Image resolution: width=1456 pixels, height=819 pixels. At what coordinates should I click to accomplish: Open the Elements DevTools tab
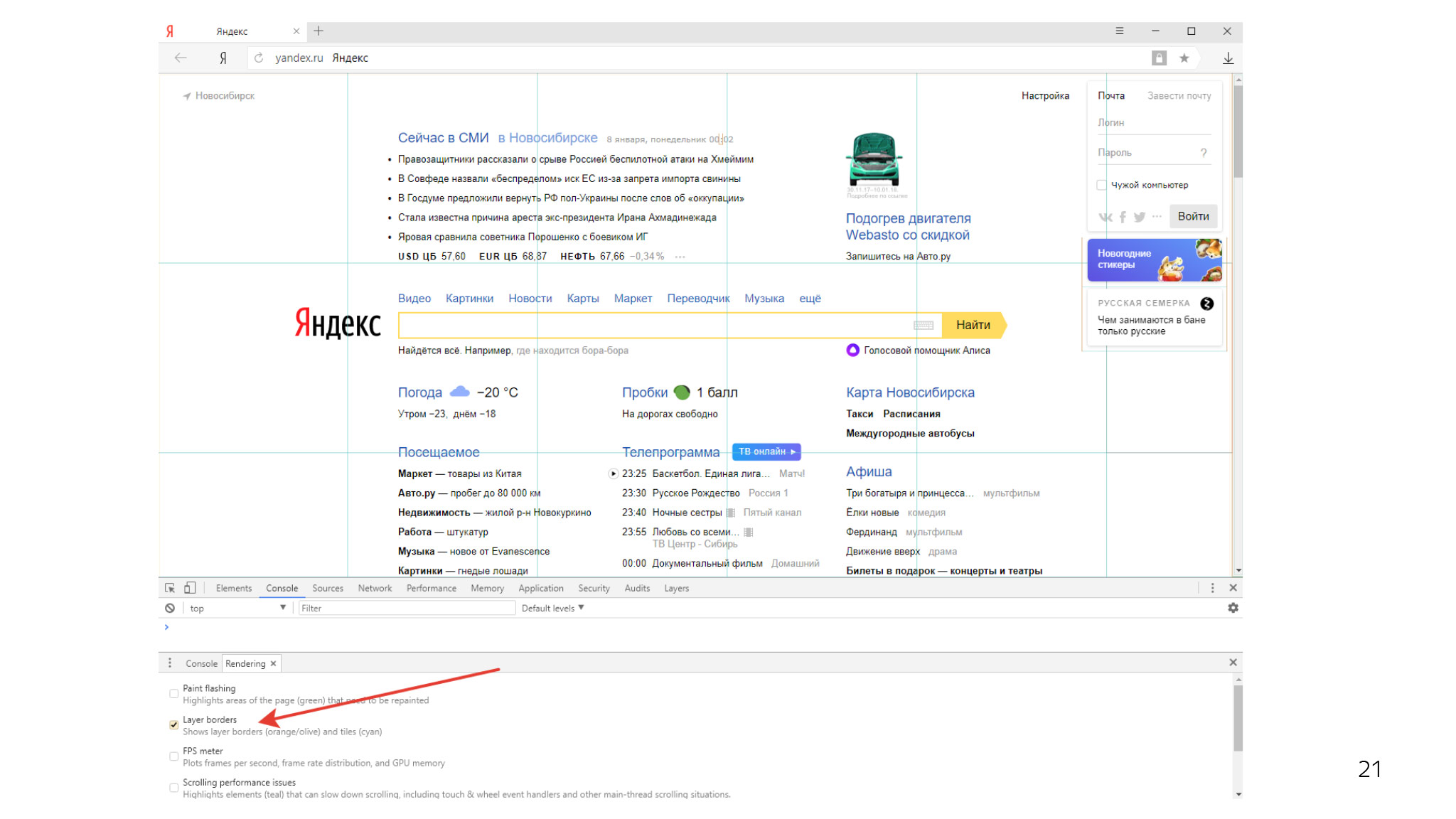[x=233, y=588]
